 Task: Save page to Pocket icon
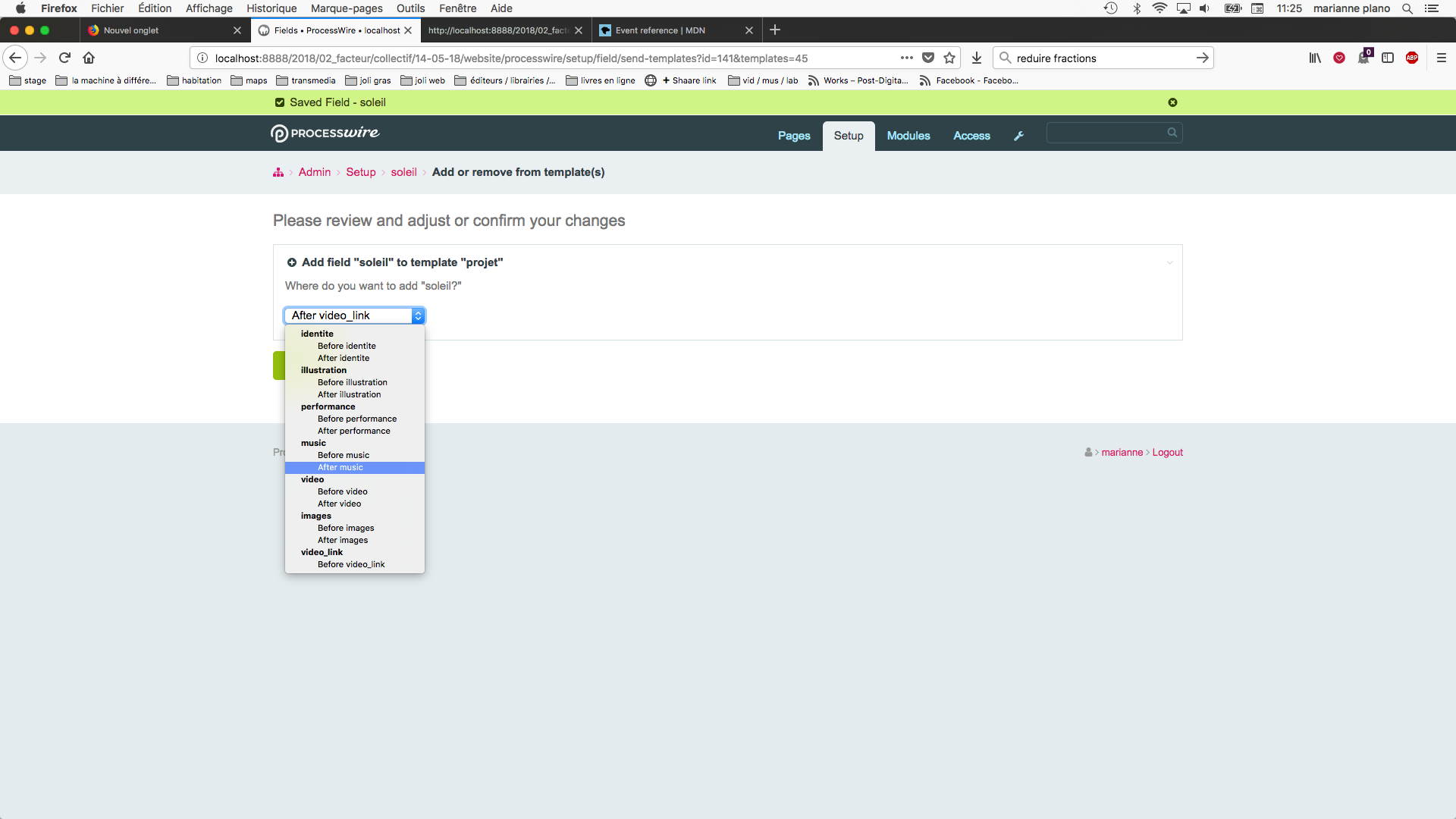pos(928,58)
